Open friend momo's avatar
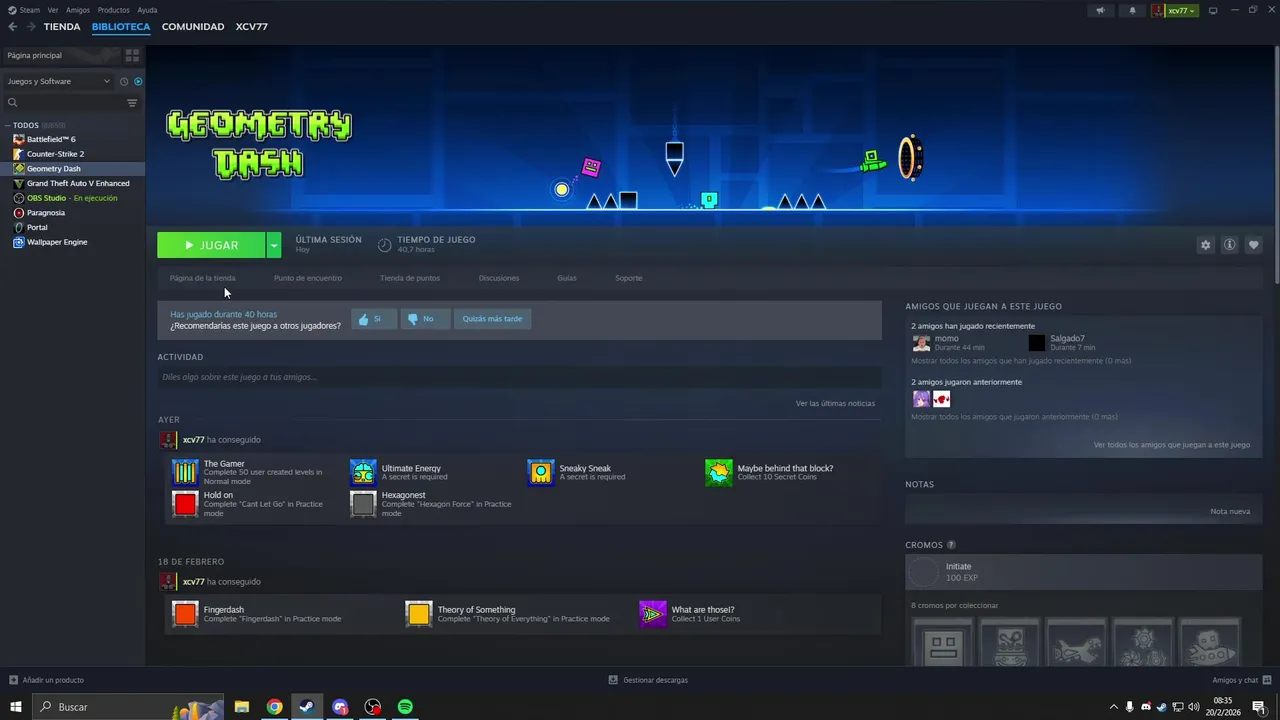The image size is (1280, 720). 921,343
